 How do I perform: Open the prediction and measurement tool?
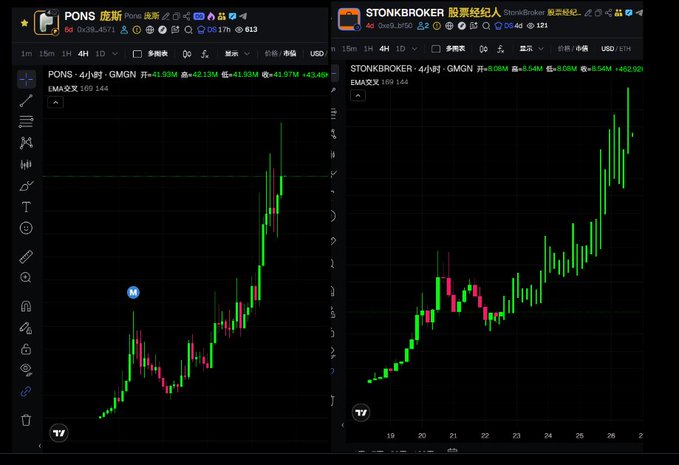coord(26,164)
